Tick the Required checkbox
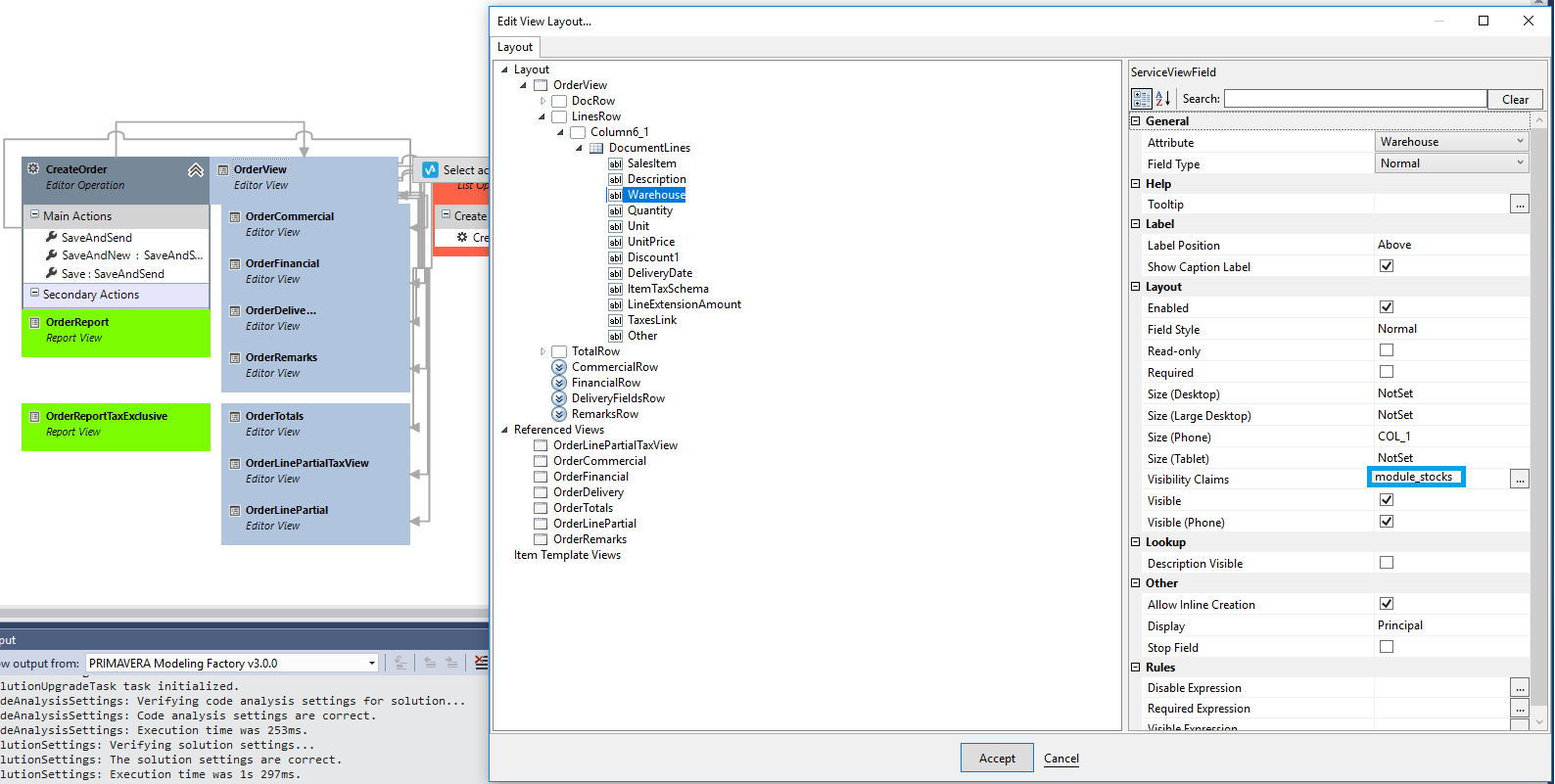Viewport: 1555px width, 784px height. [1387, 372]
